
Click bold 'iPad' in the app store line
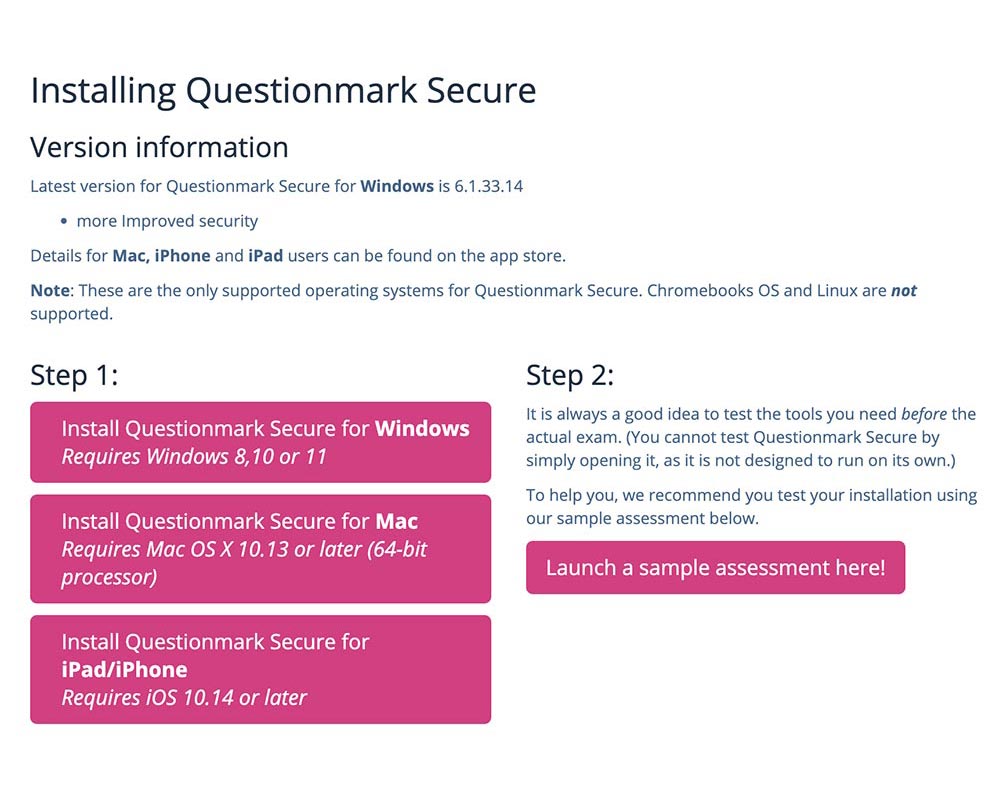(x=266, y=255)
